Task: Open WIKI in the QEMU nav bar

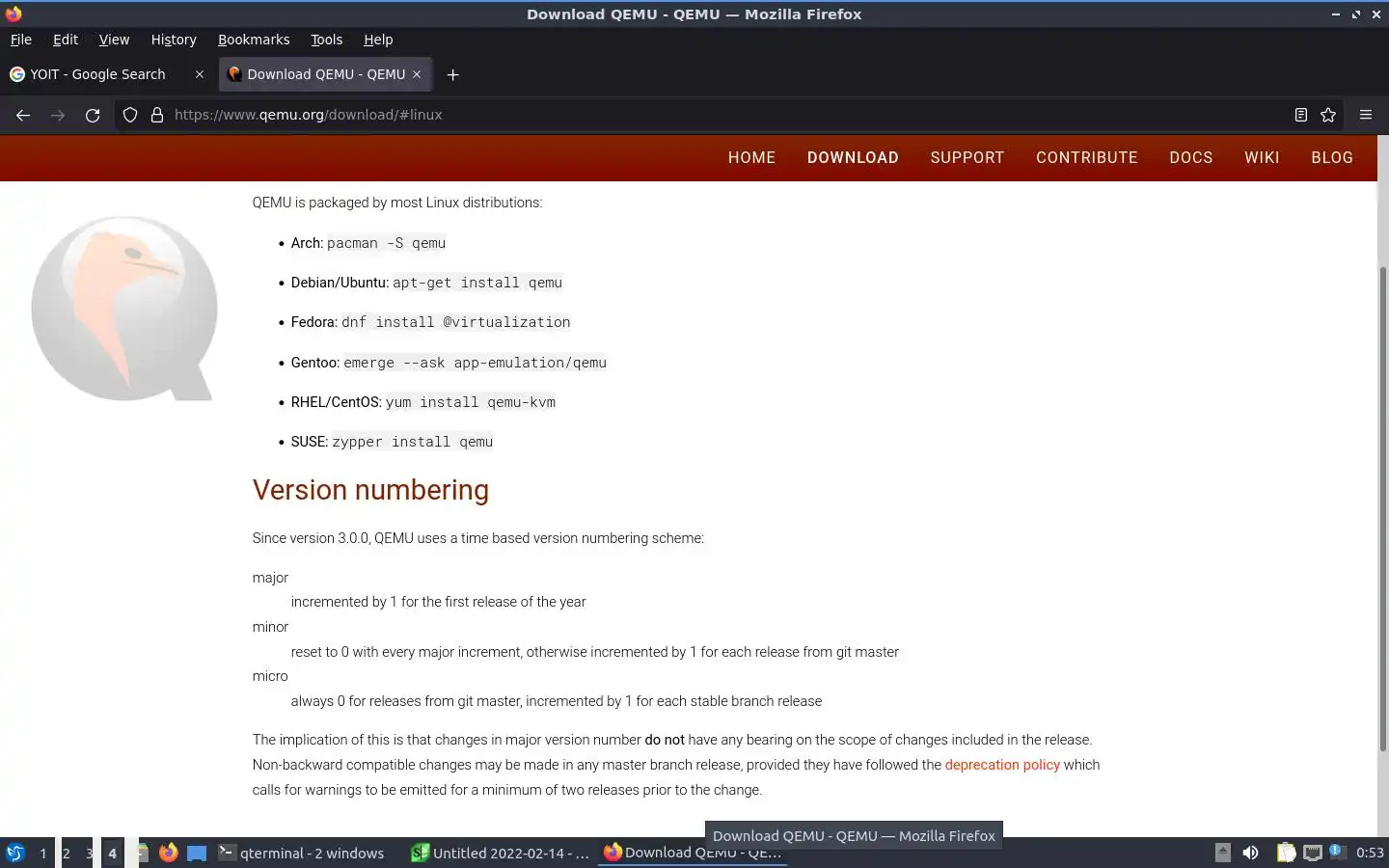Action: [1262, 157]
